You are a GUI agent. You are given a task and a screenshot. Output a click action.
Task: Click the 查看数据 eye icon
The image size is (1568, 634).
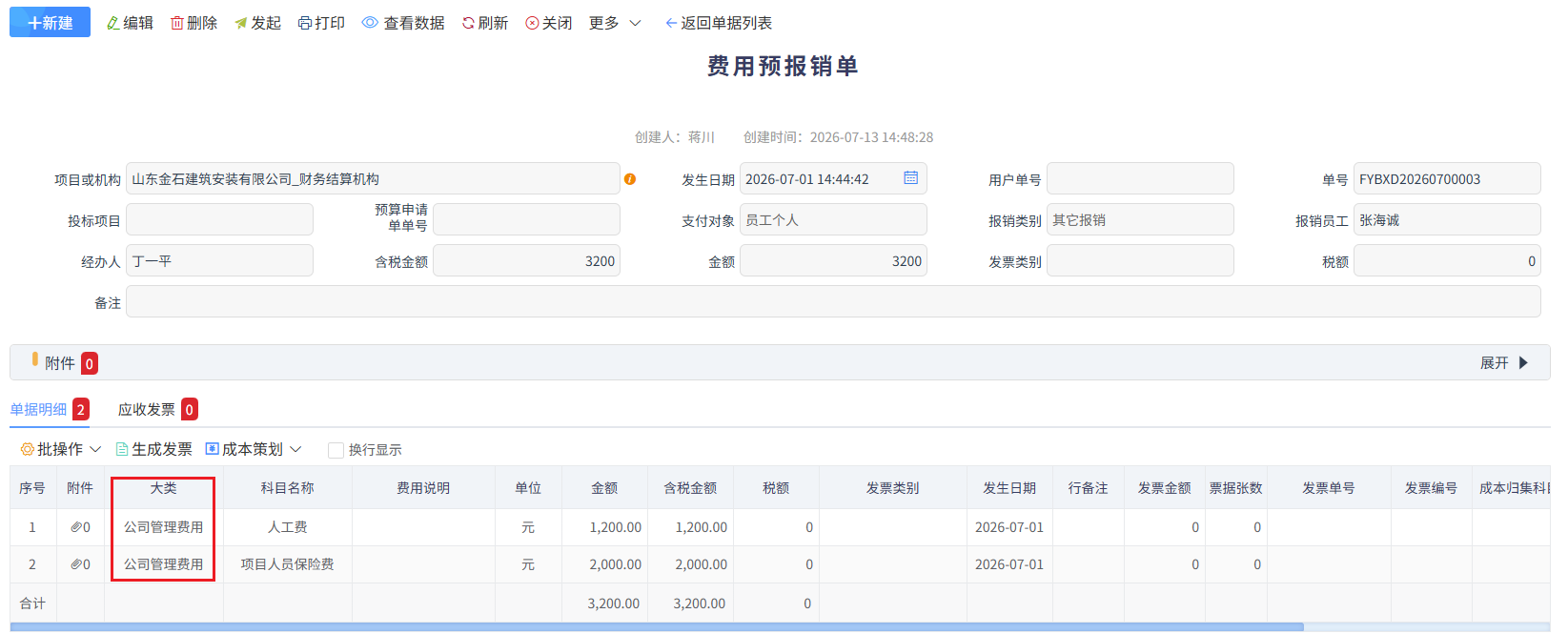370,23
